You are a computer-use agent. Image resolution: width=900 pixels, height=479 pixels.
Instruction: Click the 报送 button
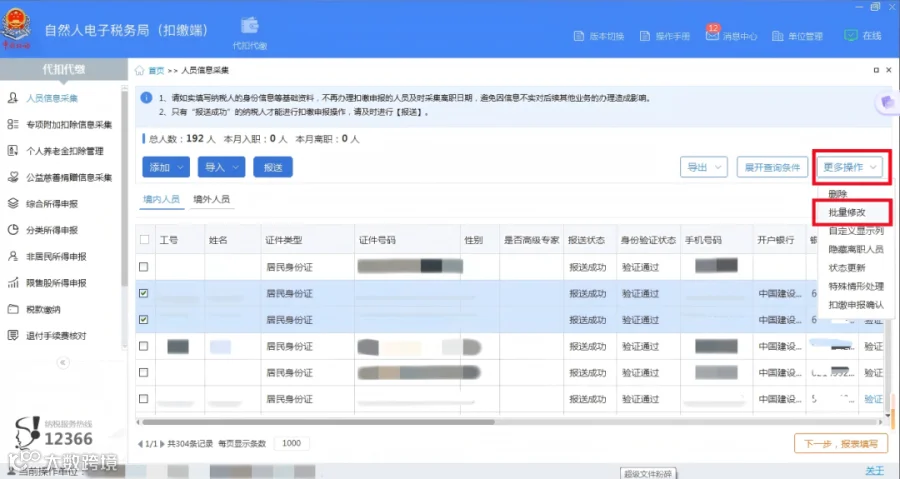pos(273,167)
